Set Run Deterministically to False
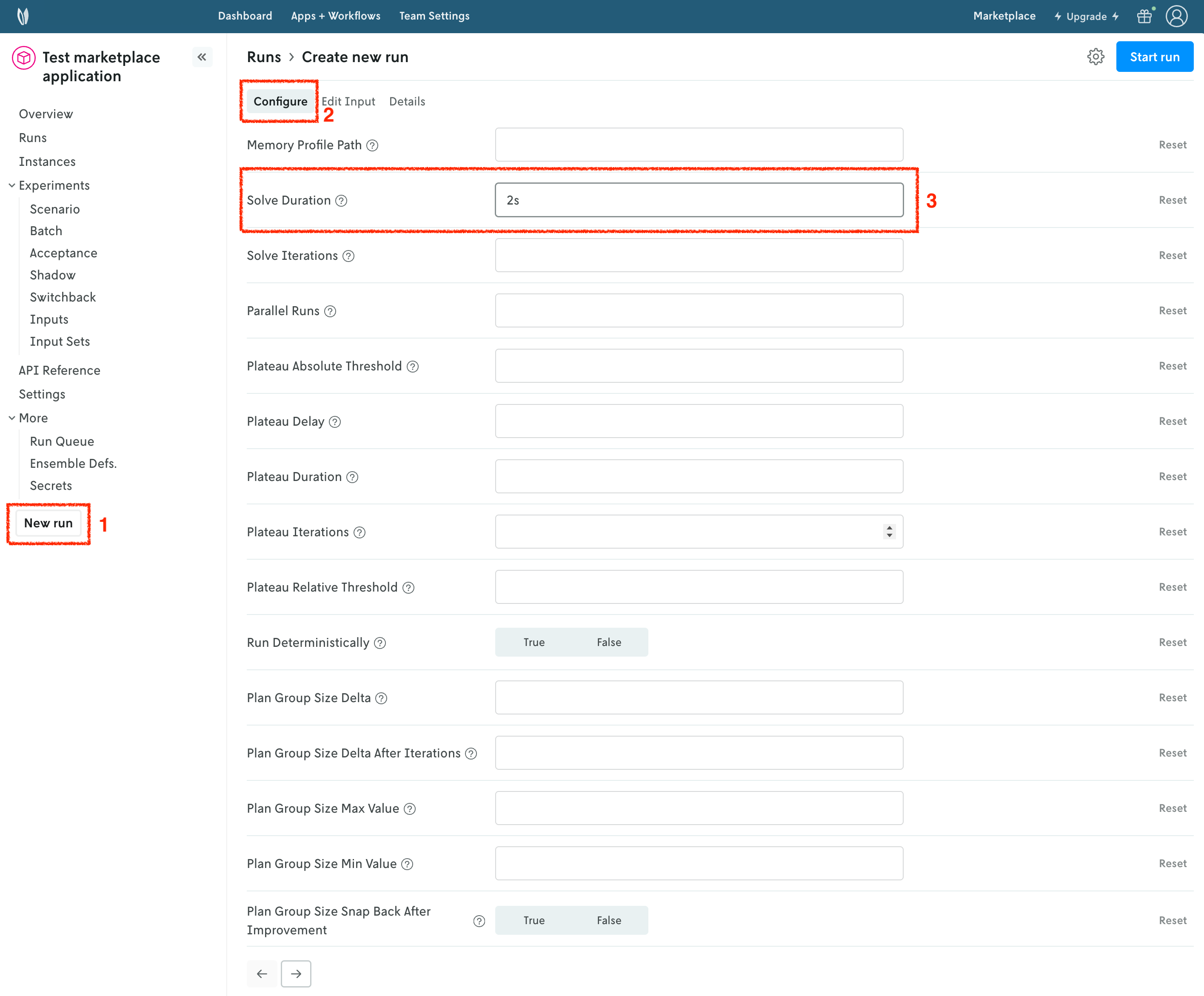This screenshot has width=1204, height=996. tap(609, 643)
